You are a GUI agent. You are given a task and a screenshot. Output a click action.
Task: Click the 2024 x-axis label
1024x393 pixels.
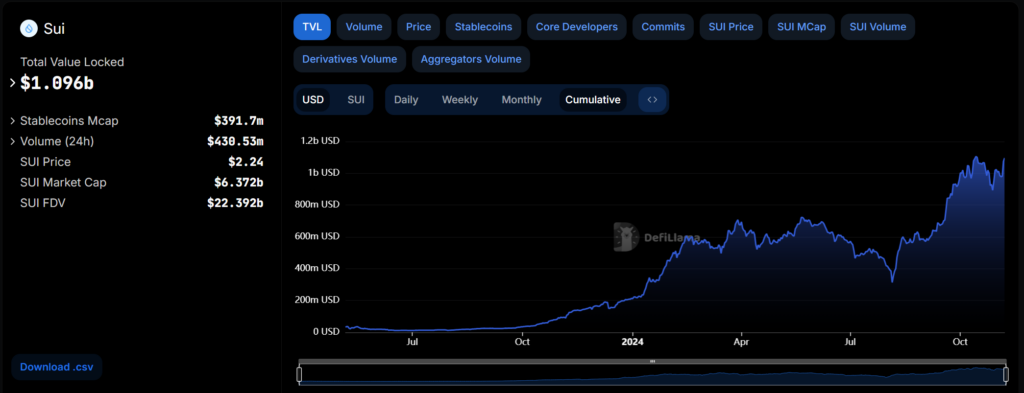pos(632,341)
